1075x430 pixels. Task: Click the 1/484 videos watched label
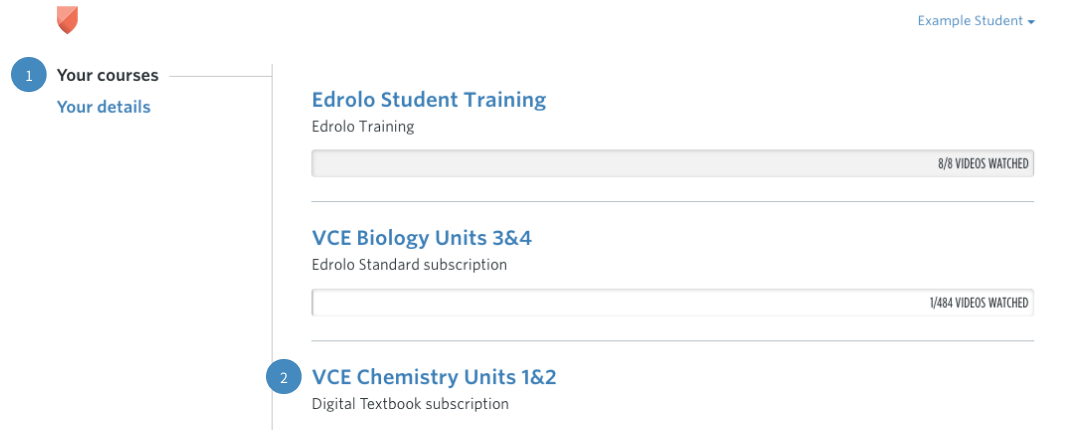tap(979, 302)
